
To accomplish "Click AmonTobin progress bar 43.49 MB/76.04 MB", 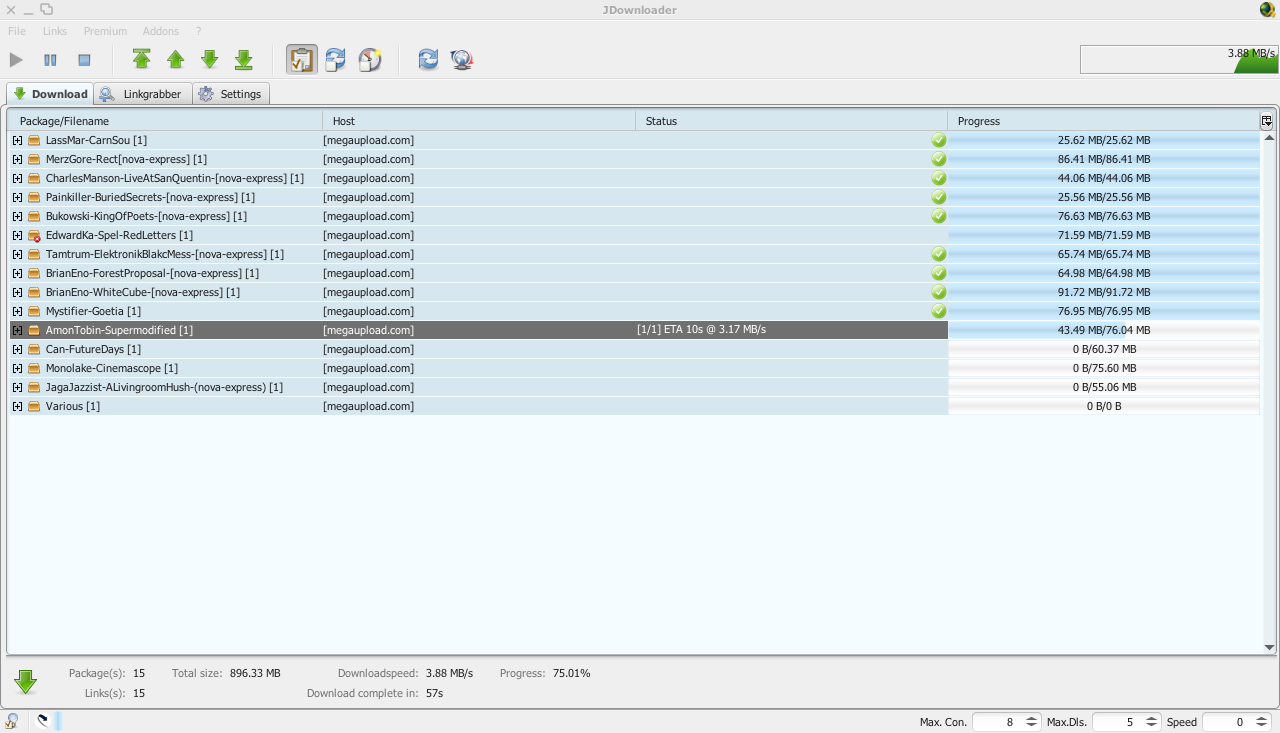I will 1104,330.
